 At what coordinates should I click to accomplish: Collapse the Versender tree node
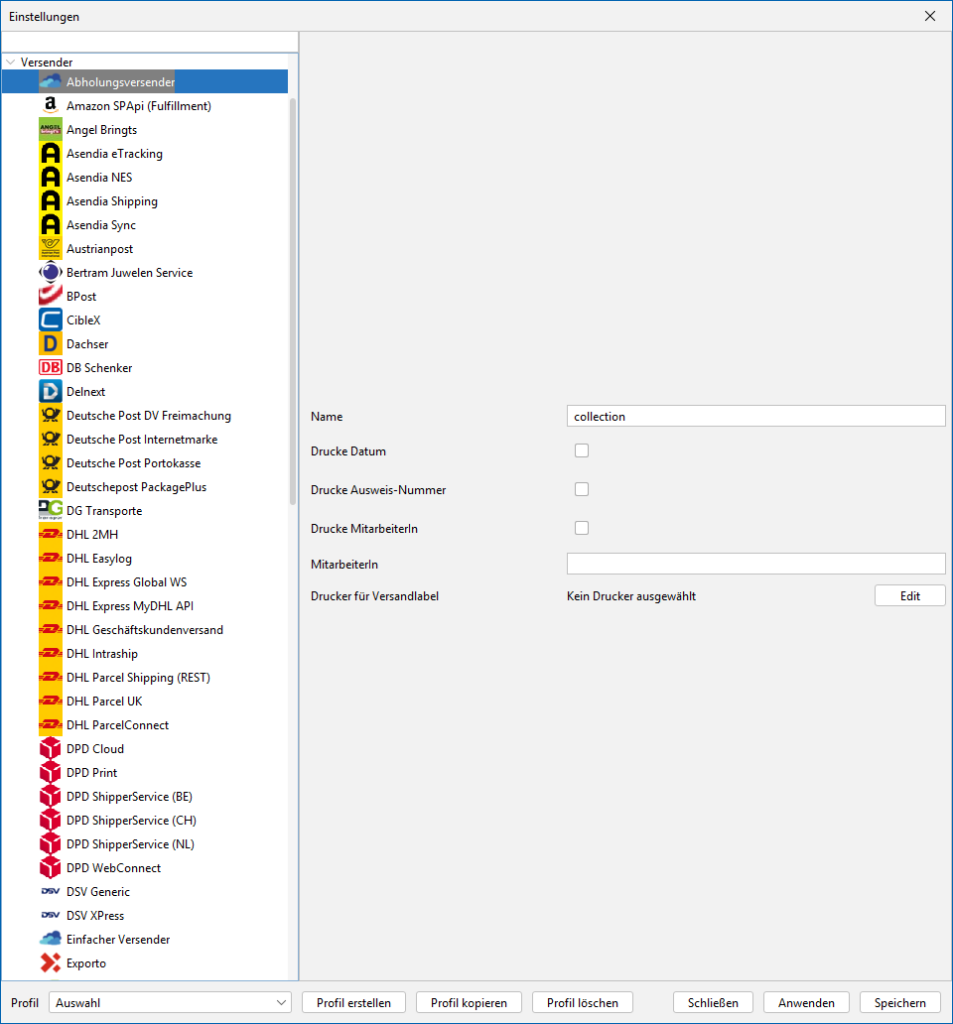10,62
